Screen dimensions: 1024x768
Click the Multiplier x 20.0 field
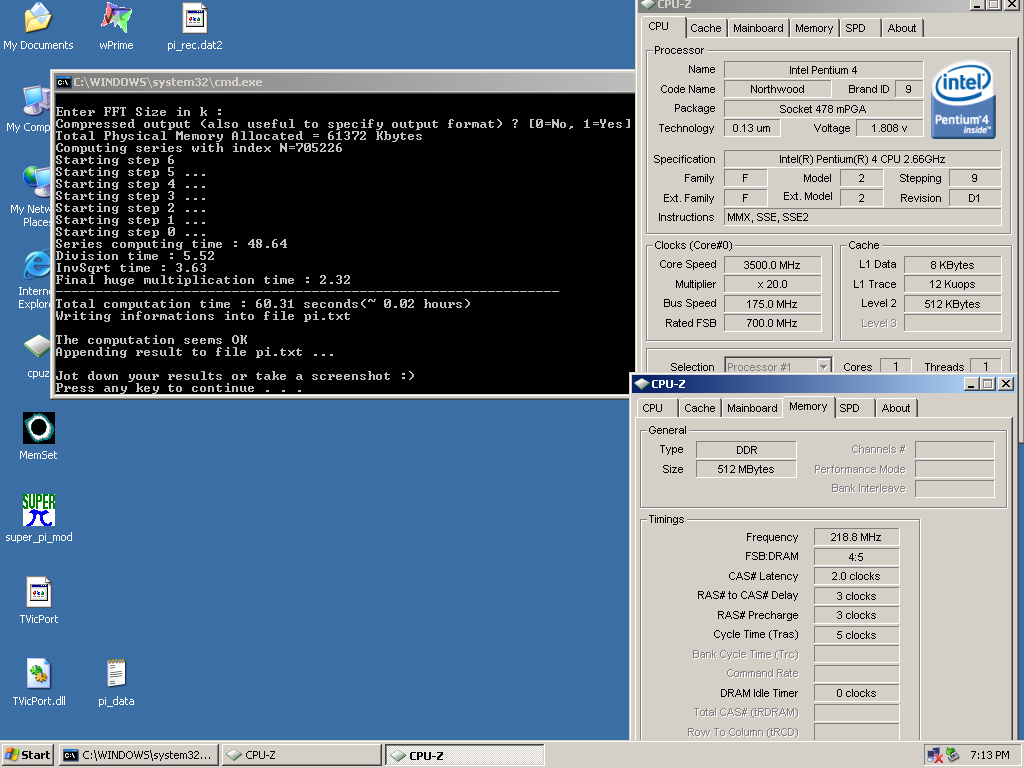(772, 285)
